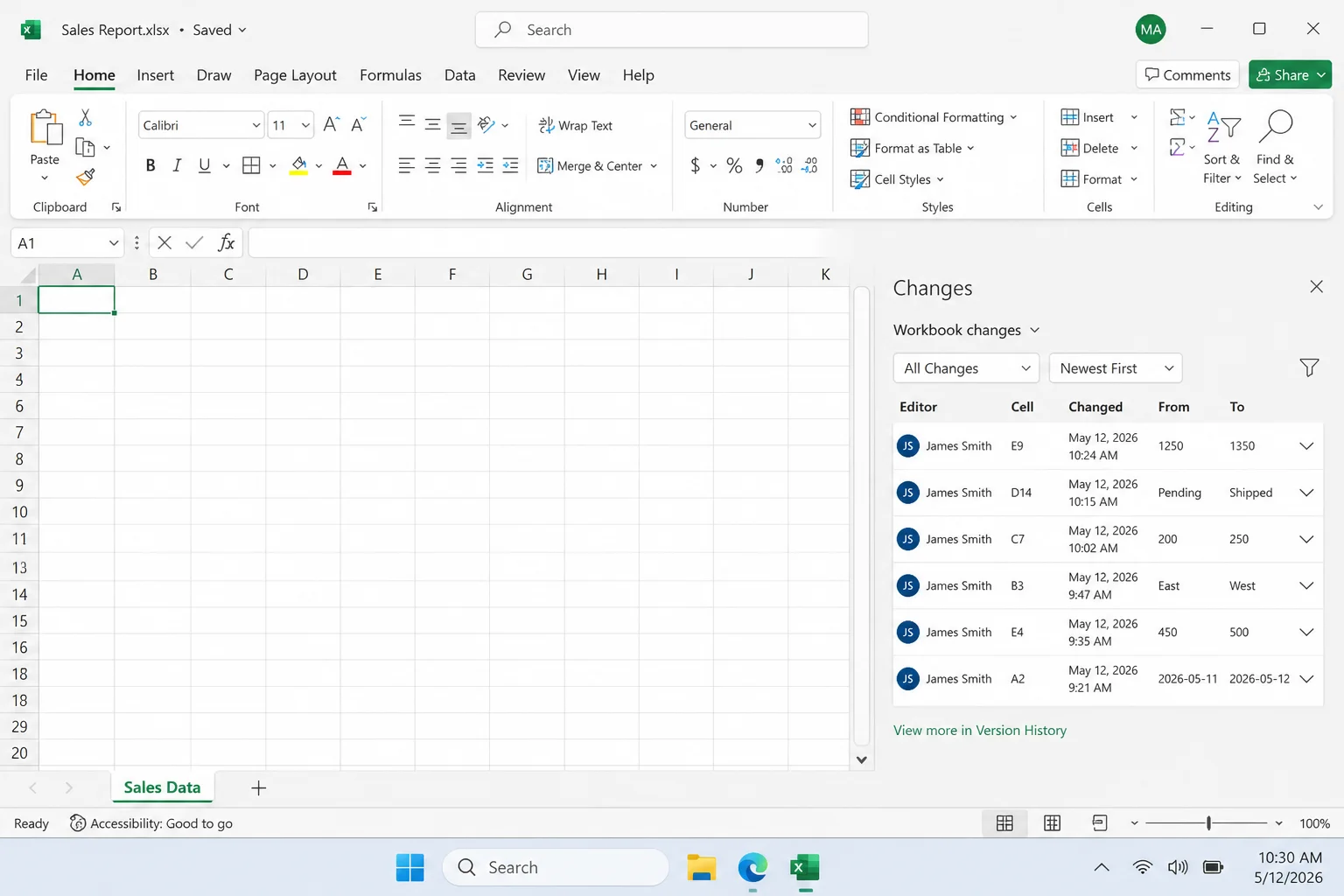The width and height of the screenshot is (1344, 896).
Task: Open the Review ribbon tab
Action: click(521, 75)
